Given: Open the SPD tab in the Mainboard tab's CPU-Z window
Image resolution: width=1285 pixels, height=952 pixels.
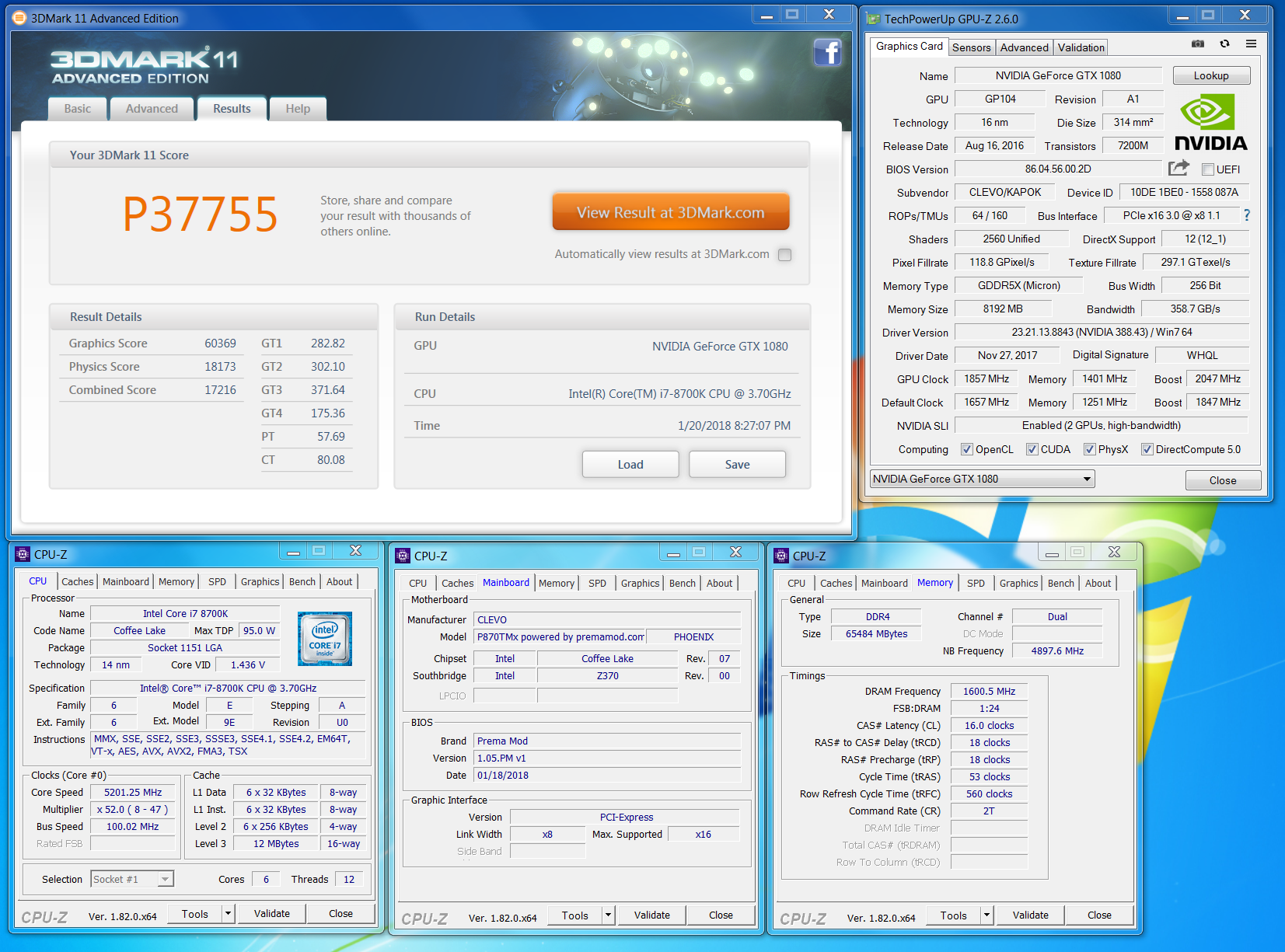Looking at the screenshot, I should [x=597, y=583].
